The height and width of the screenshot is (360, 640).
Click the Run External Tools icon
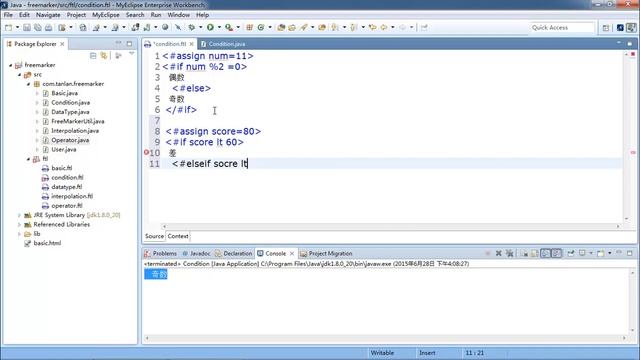[229, 27]
